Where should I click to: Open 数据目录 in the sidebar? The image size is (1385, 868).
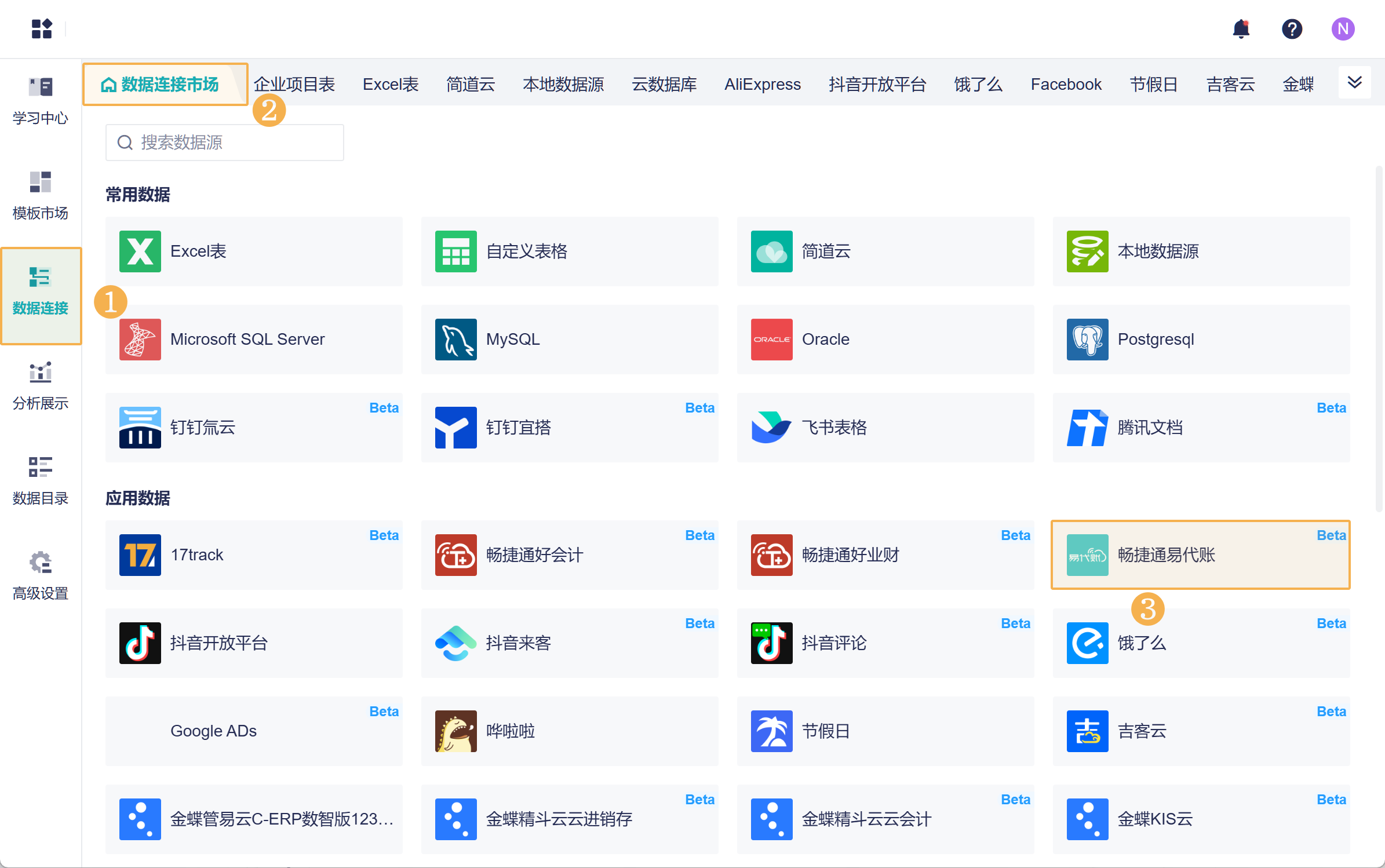point(41,481)
